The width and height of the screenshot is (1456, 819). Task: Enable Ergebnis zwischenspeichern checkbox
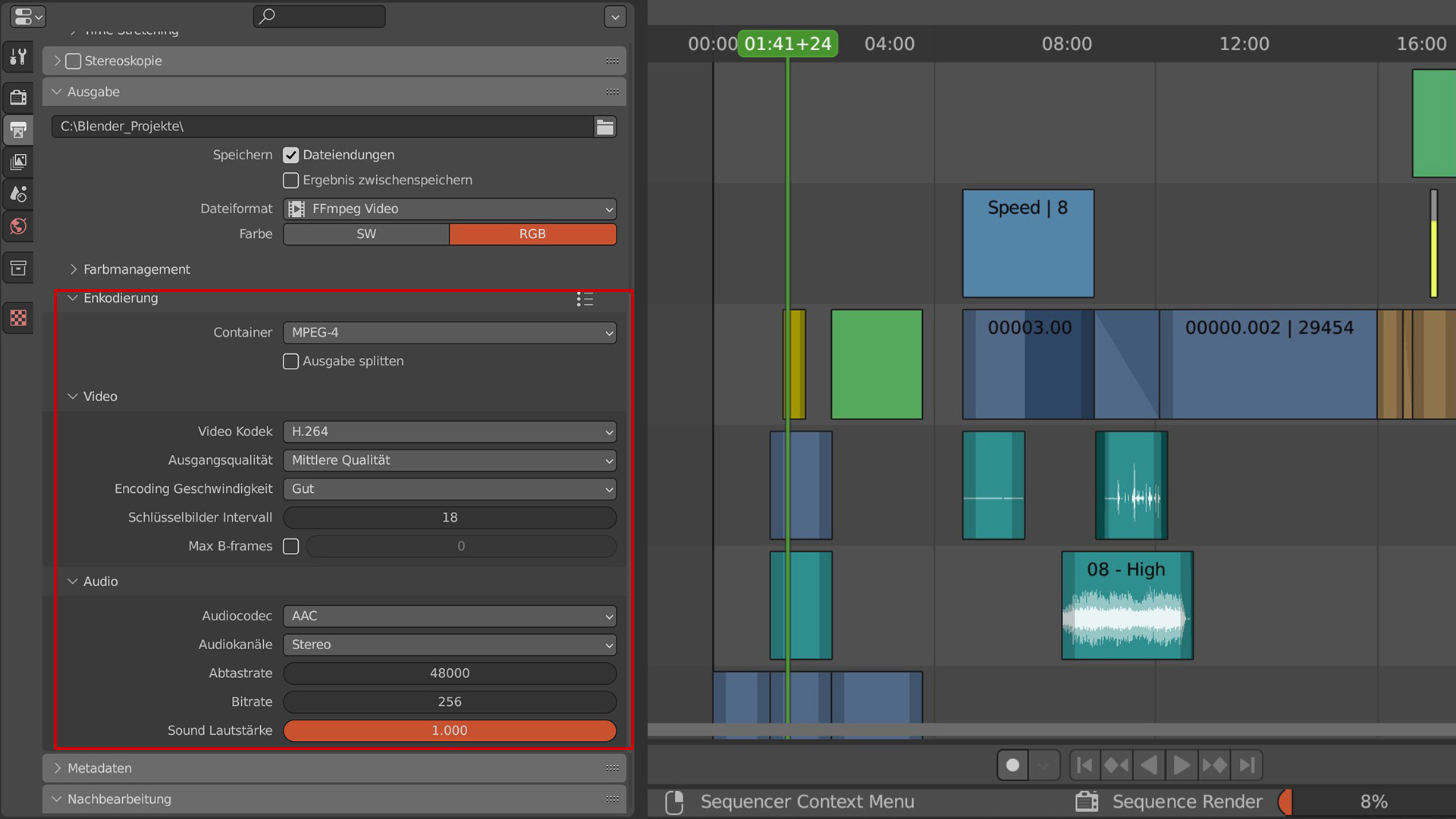coord(291,180)
